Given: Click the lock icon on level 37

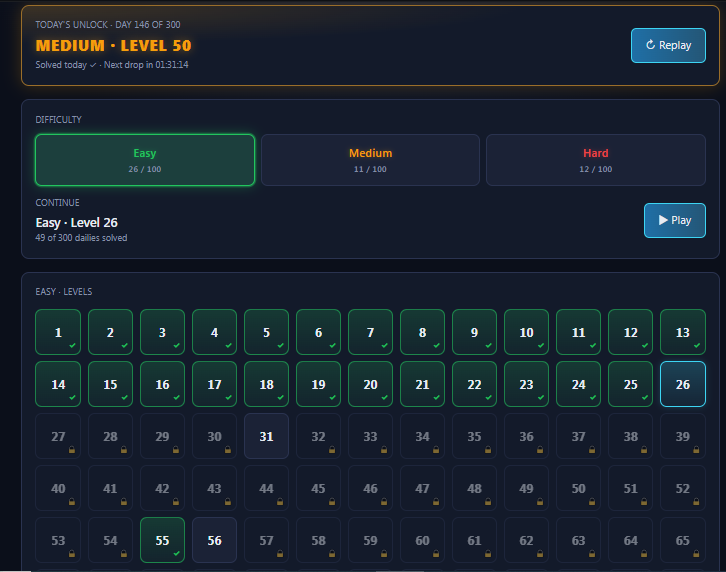Looking at the screenshot, I should (x=592, y=450).
